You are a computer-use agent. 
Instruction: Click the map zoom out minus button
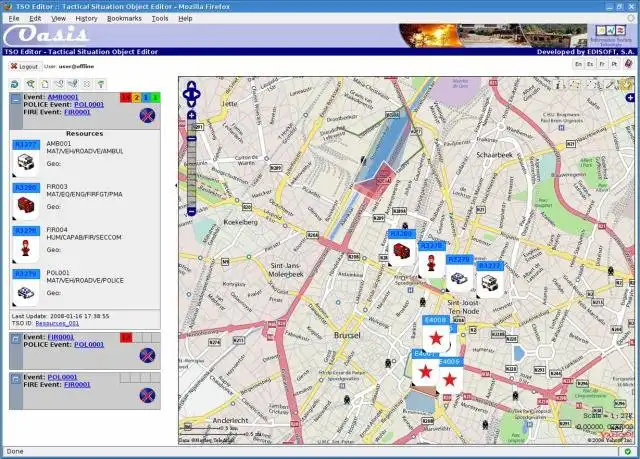pos(191,211)
